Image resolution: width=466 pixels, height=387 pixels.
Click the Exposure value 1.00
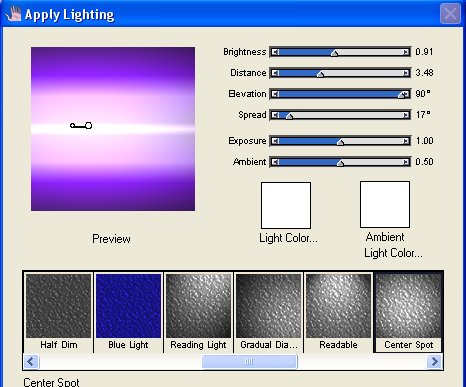point(424,141)
